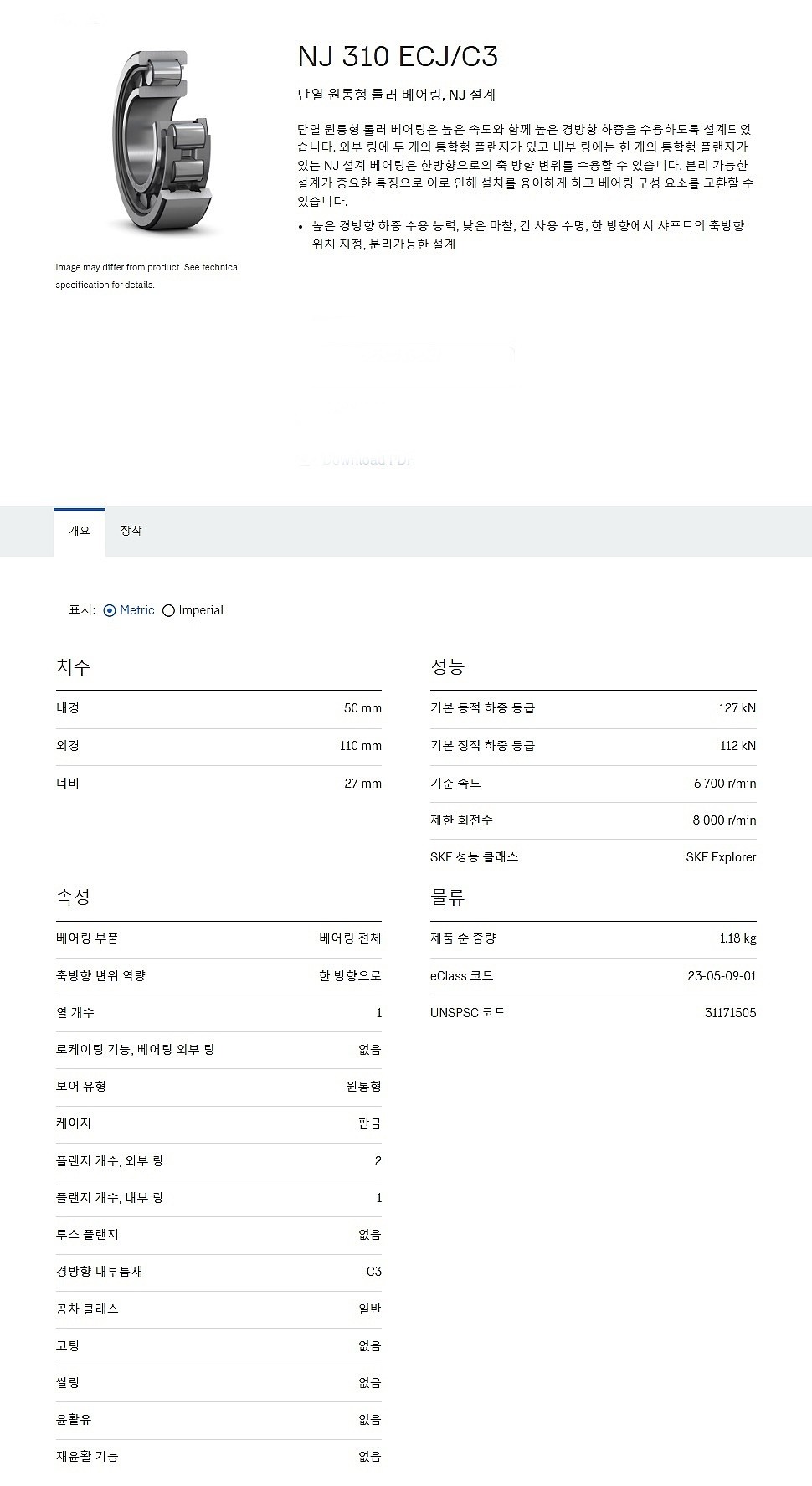Click the 1.18 kg net weight value
Screen dimensions: 812x1486
(737, 938)
